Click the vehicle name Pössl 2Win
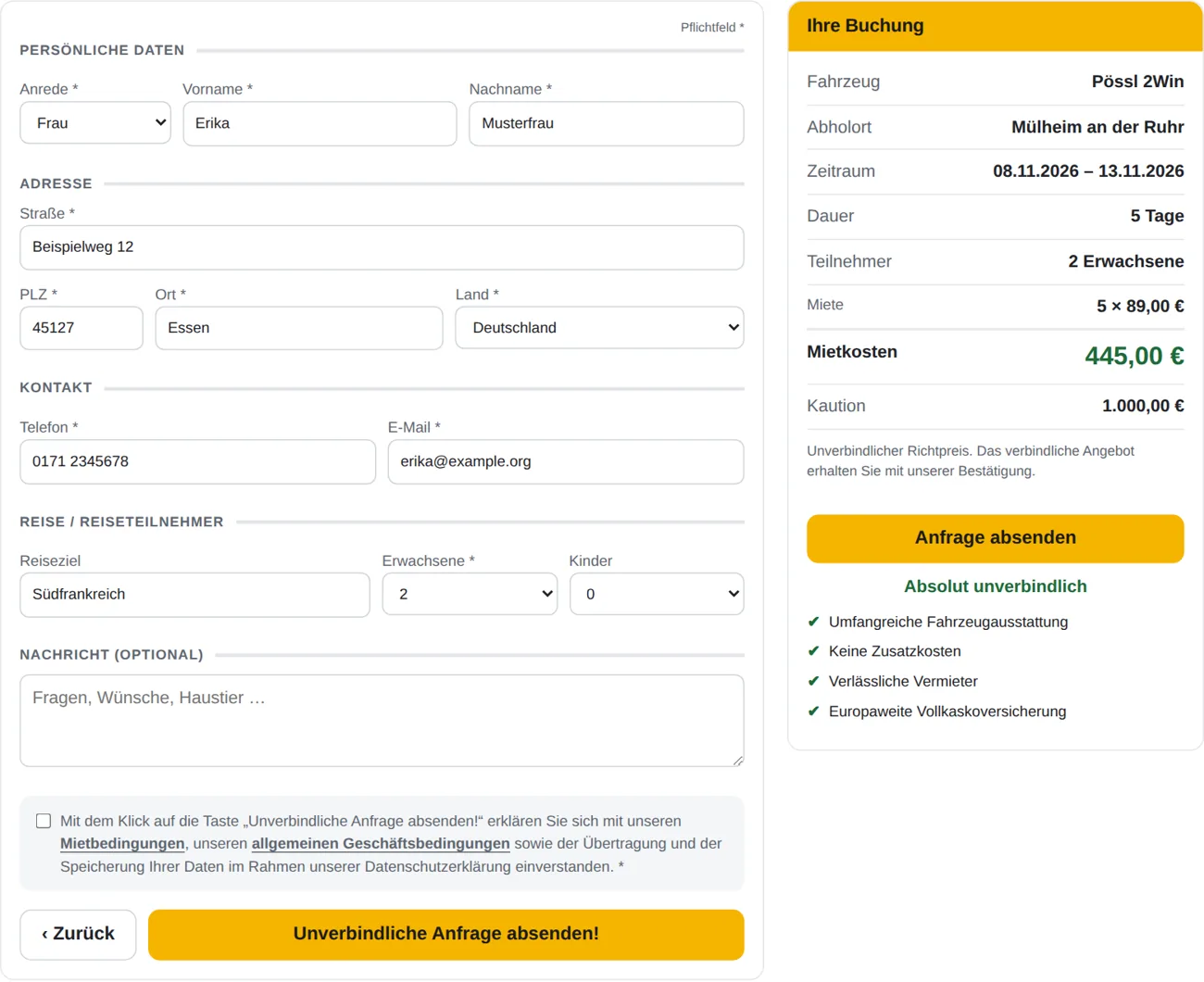 coord(1137,82)
